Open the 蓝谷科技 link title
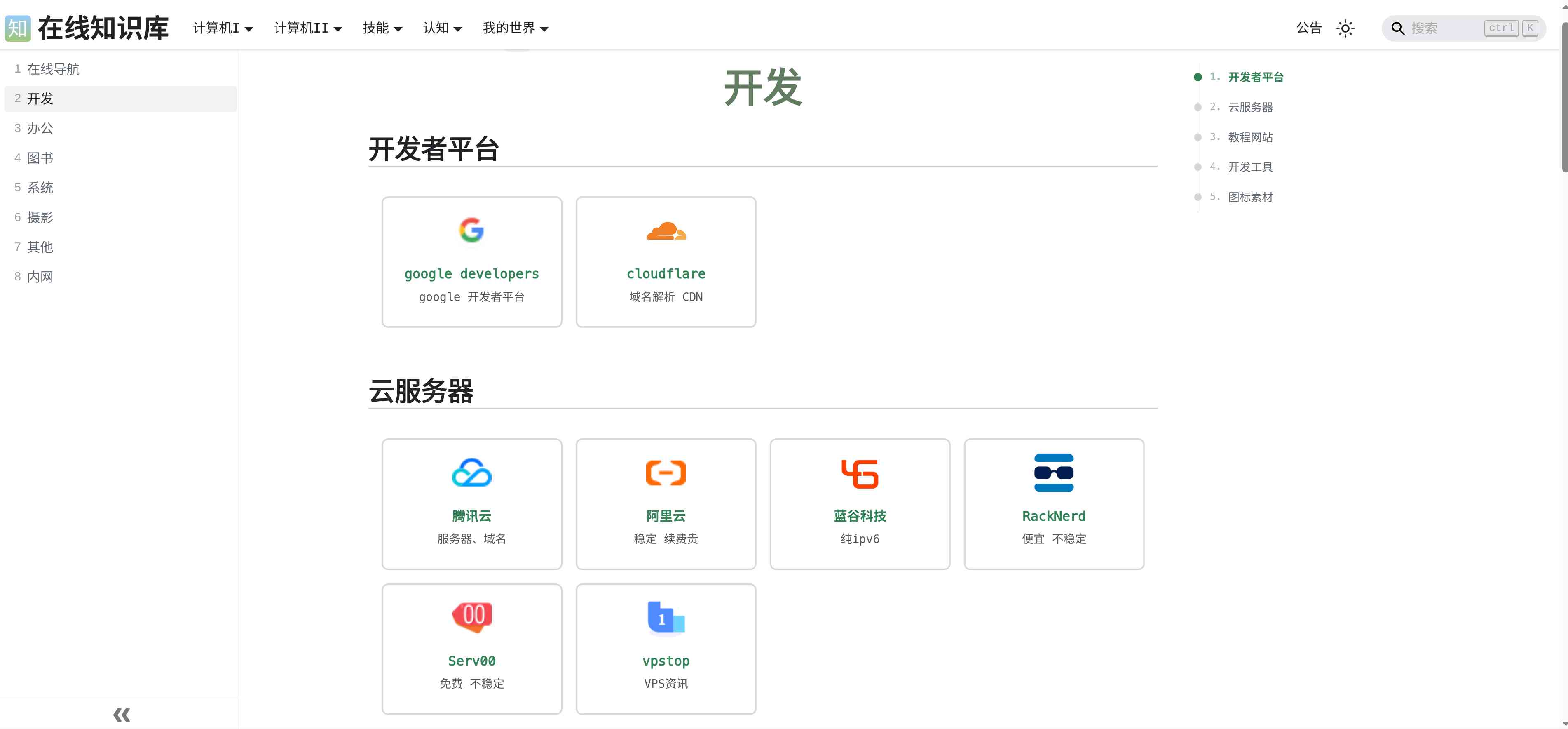 click(x=860, y=516)
